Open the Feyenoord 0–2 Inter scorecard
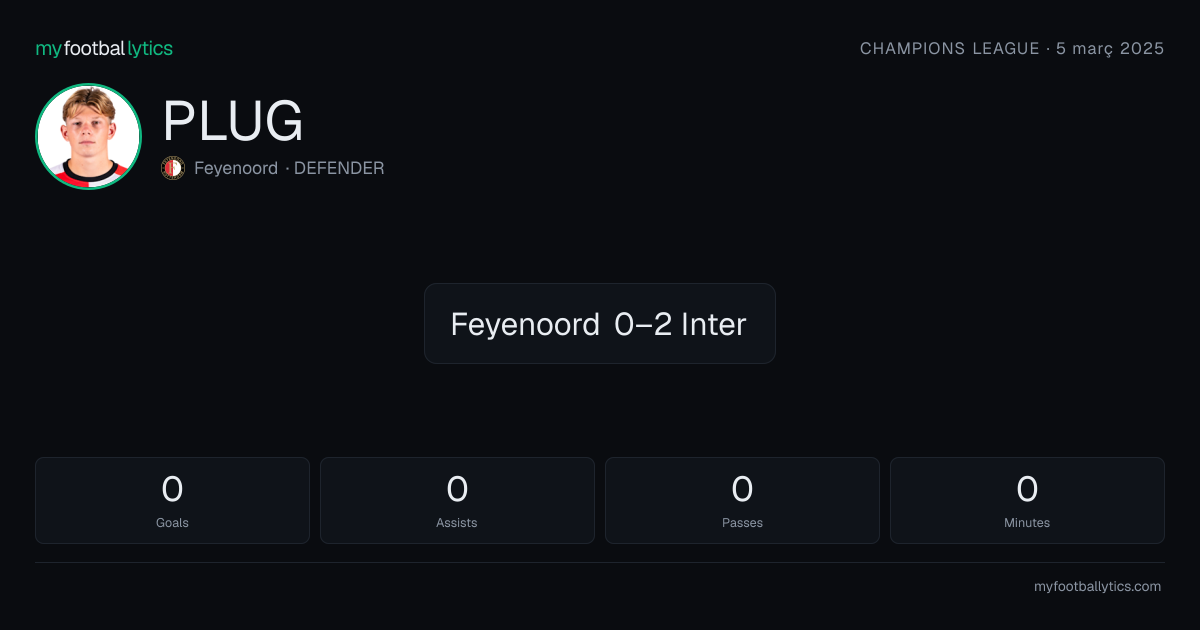The width and height of the screenshot is (1200, 630). [x=600, y=323]
